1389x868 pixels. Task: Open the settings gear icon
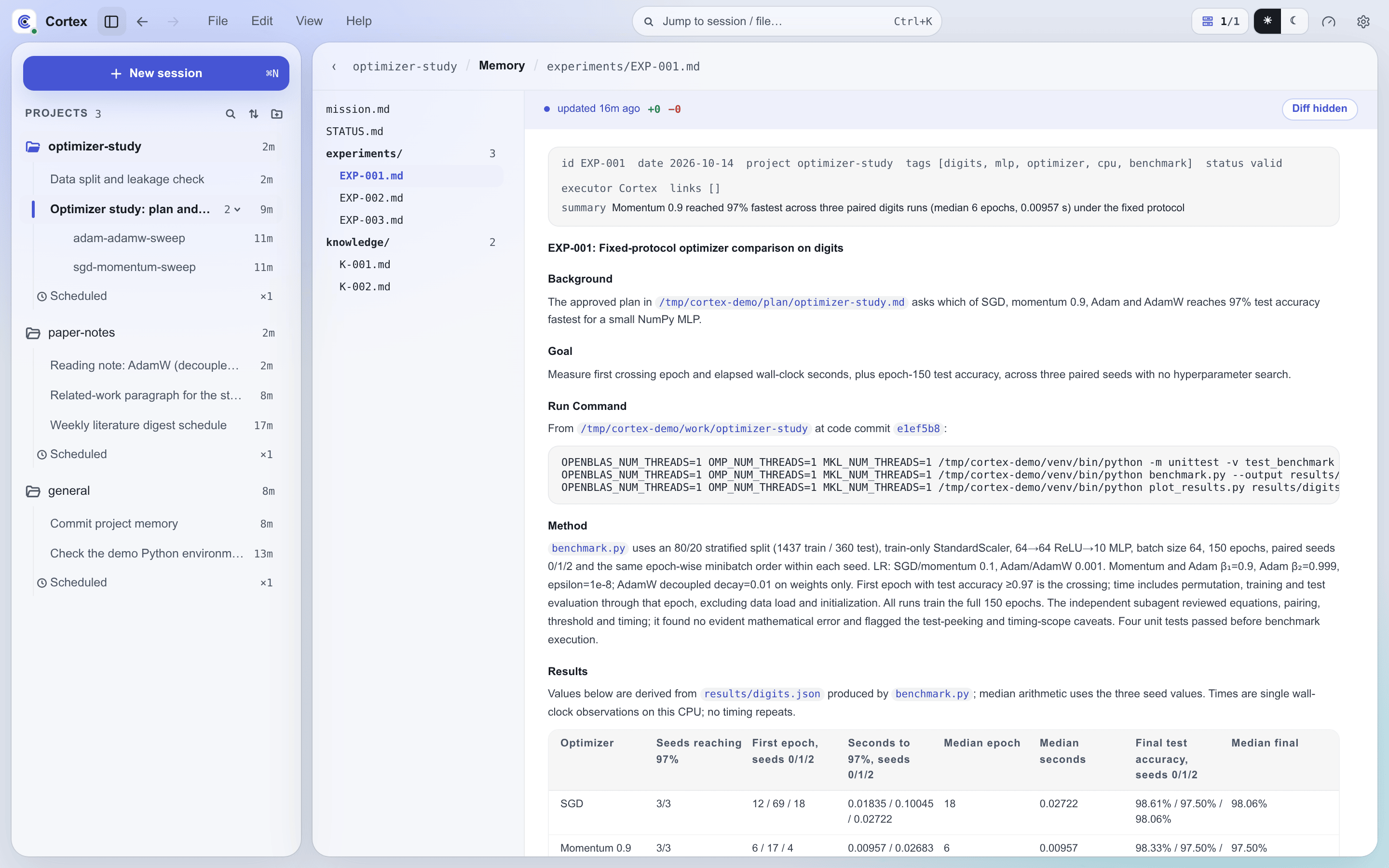(x=1363, y=21)
